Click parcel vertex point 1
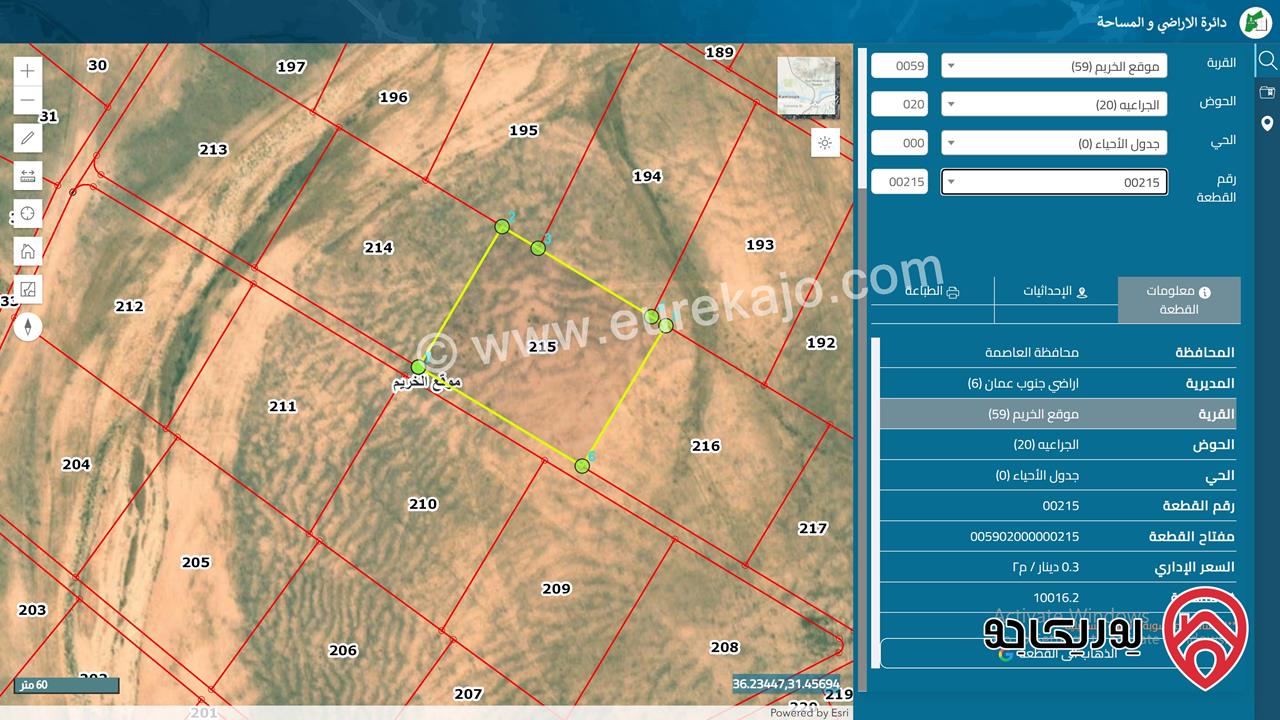Image resolution: width=1280 pixels, height=720 pixels. [418, 367]
